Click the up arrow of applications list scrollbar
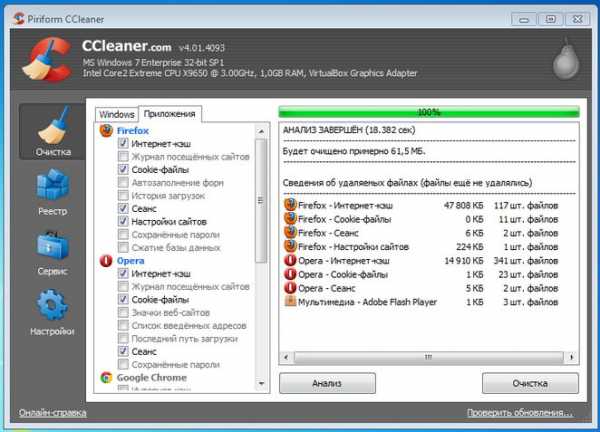The height and width of the screenshot is (432, 600). click(261, 131)
